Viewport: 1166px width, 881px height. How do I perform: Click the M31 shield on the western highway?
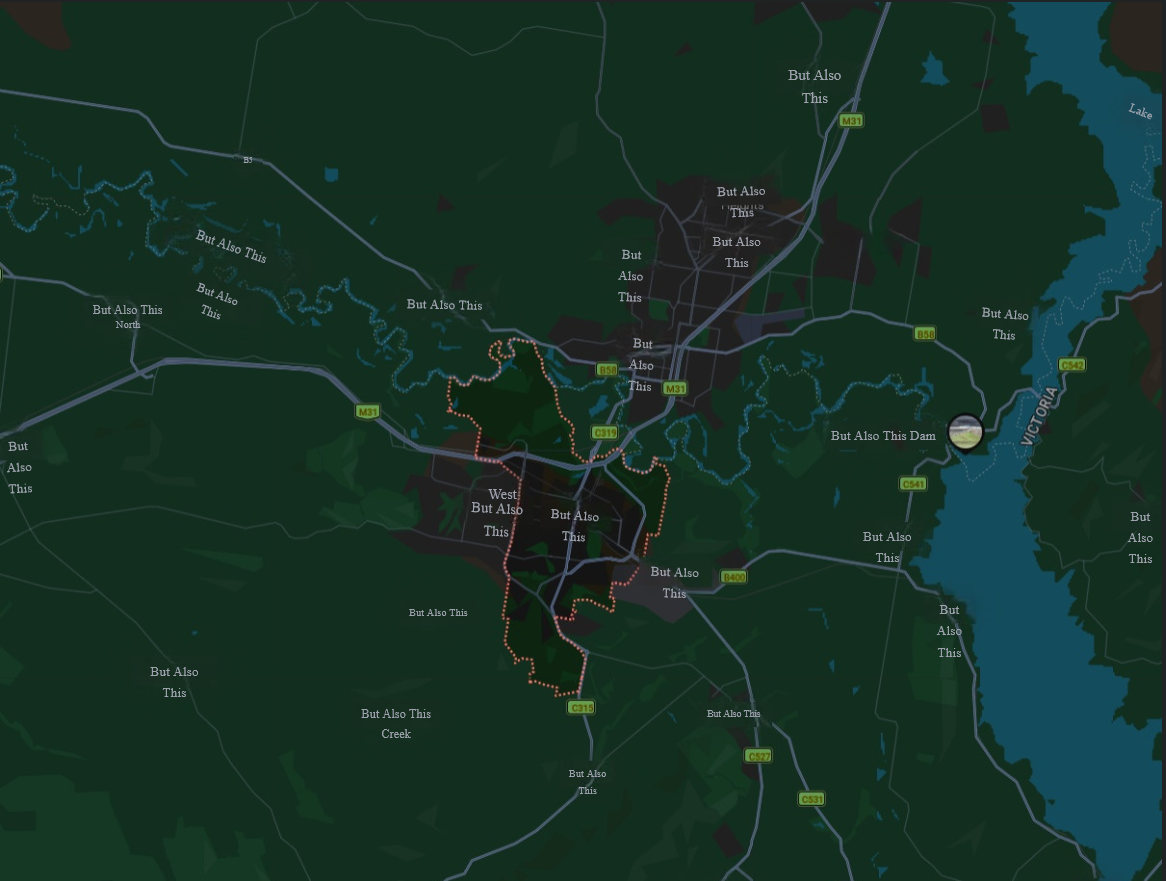(368, 411)
